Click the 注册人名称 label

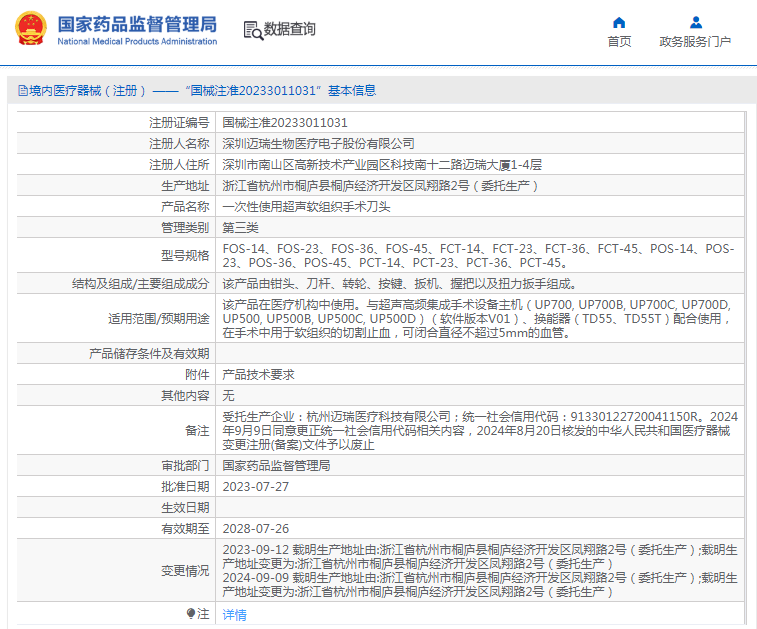(179, 144)
